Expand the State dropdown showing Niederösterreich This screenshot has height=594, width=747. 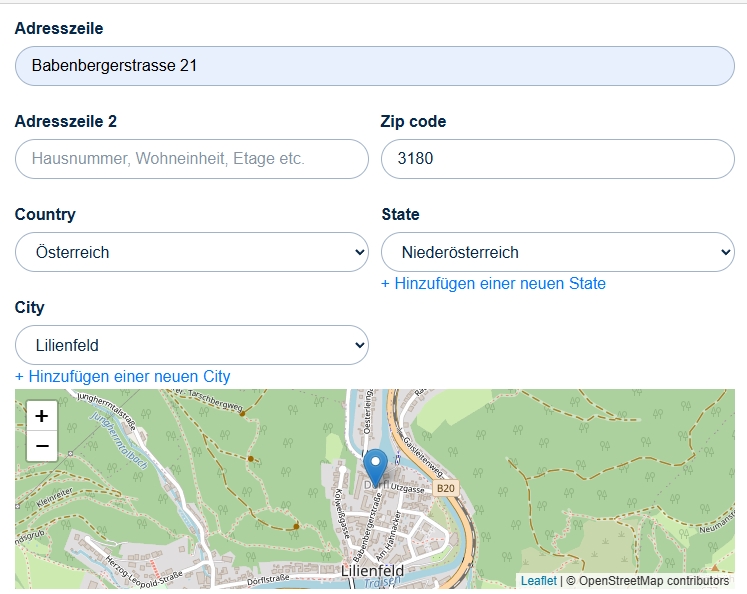[x=558, y=252]
